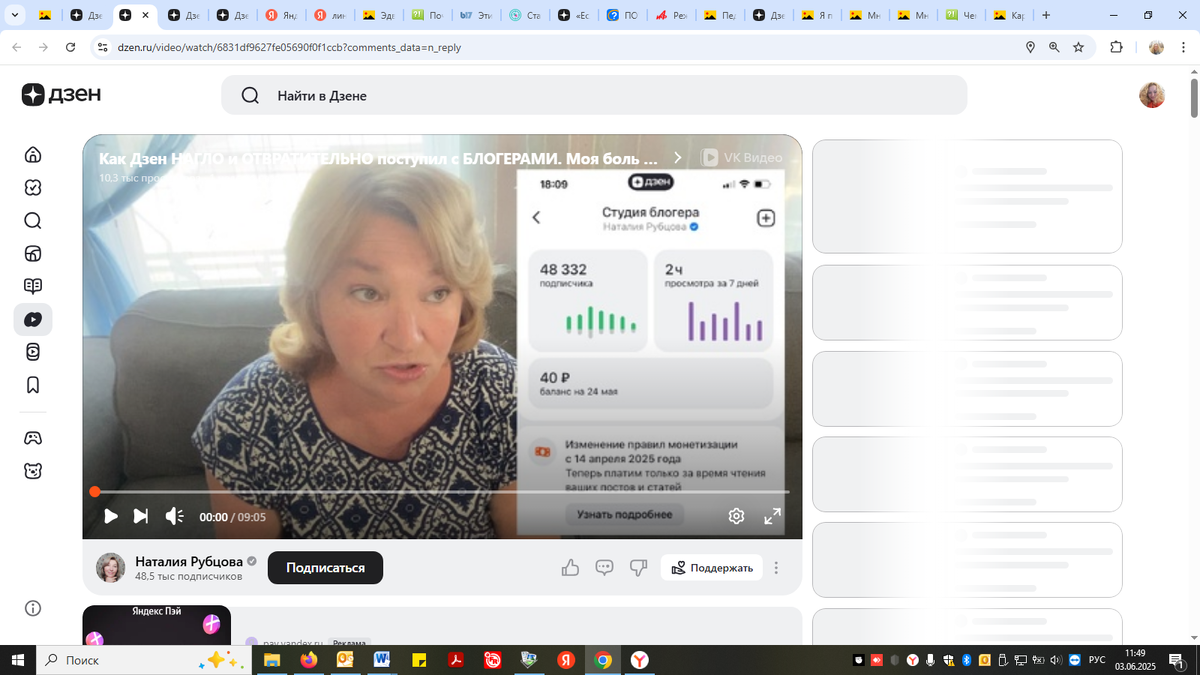
Task: Open Наталия Рубцова channel name link
Action: [x=188, y=561]
